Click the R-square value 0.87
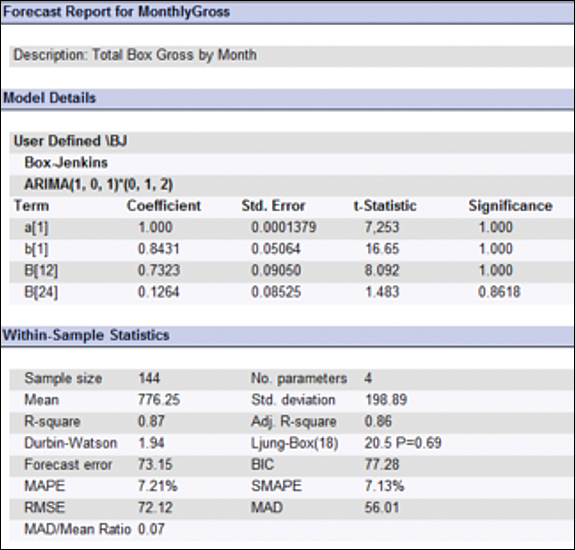This screenshot has height=550, width=575. pyautogui.click(x=151, y=421)
